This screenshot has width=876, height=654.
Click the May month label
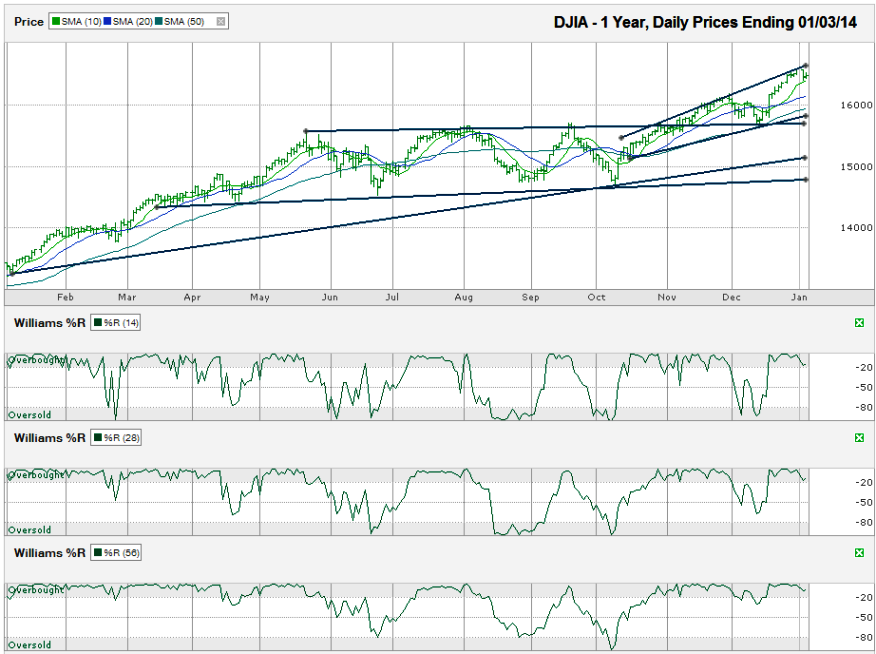coord(259,297)
